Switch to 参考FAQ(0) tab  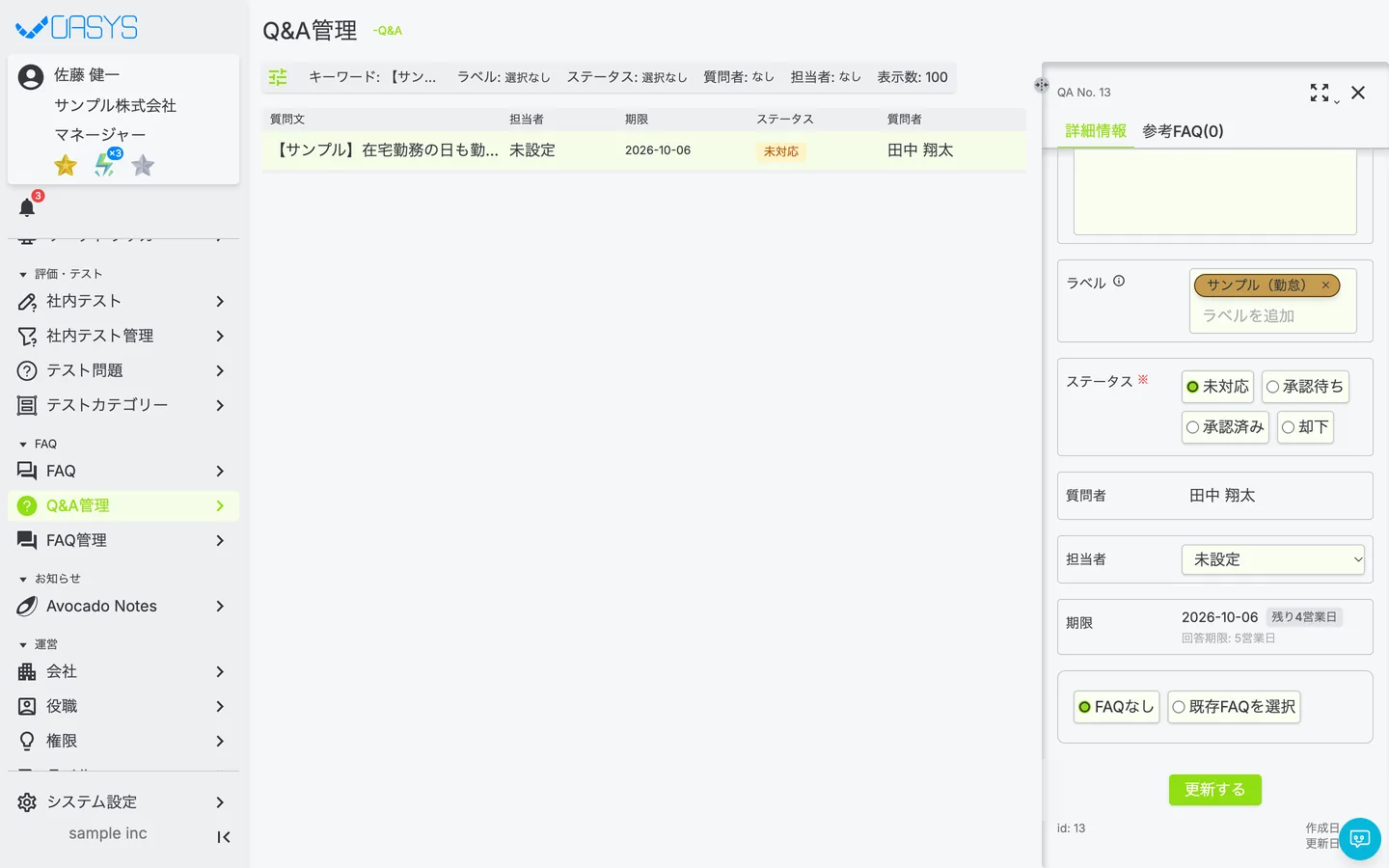1183,131
